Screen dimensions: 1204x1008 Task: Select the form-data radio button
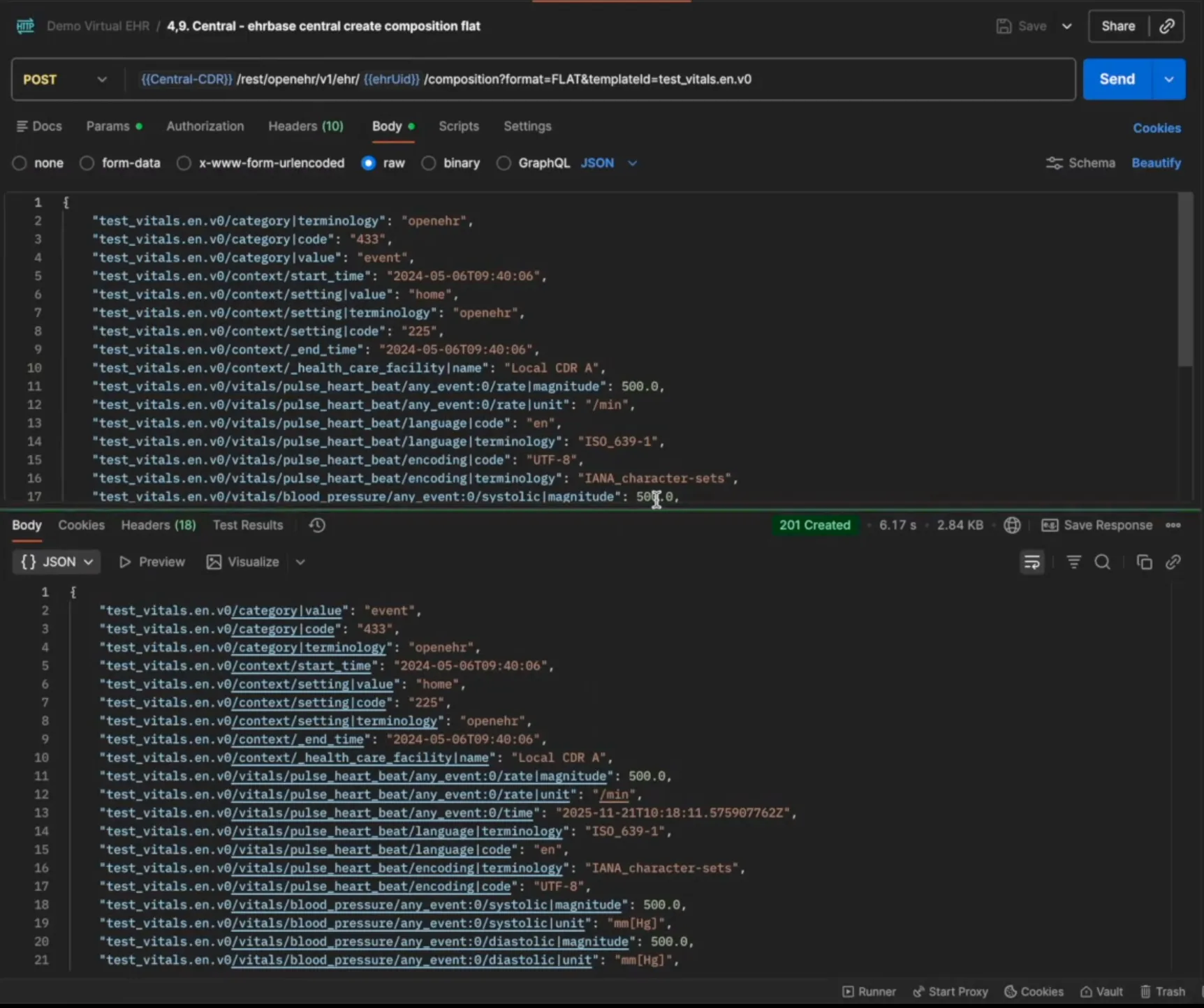coord(87,163)
